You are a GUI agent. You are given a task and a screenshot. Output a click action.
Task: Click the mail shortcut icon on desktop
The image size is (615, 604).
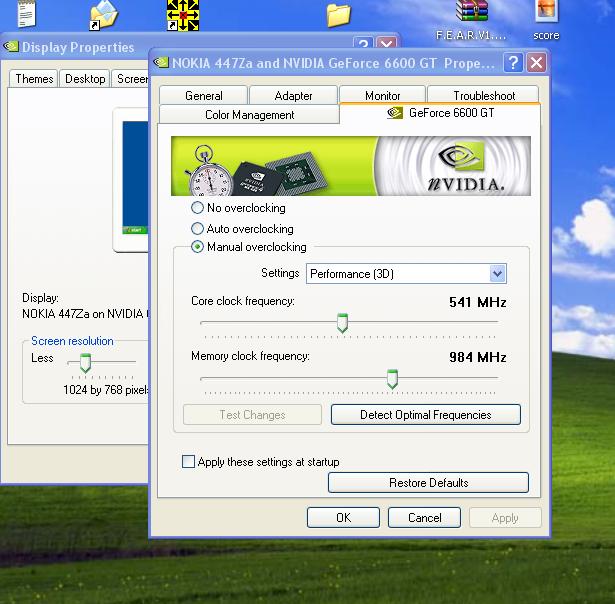tap(103, 13)
